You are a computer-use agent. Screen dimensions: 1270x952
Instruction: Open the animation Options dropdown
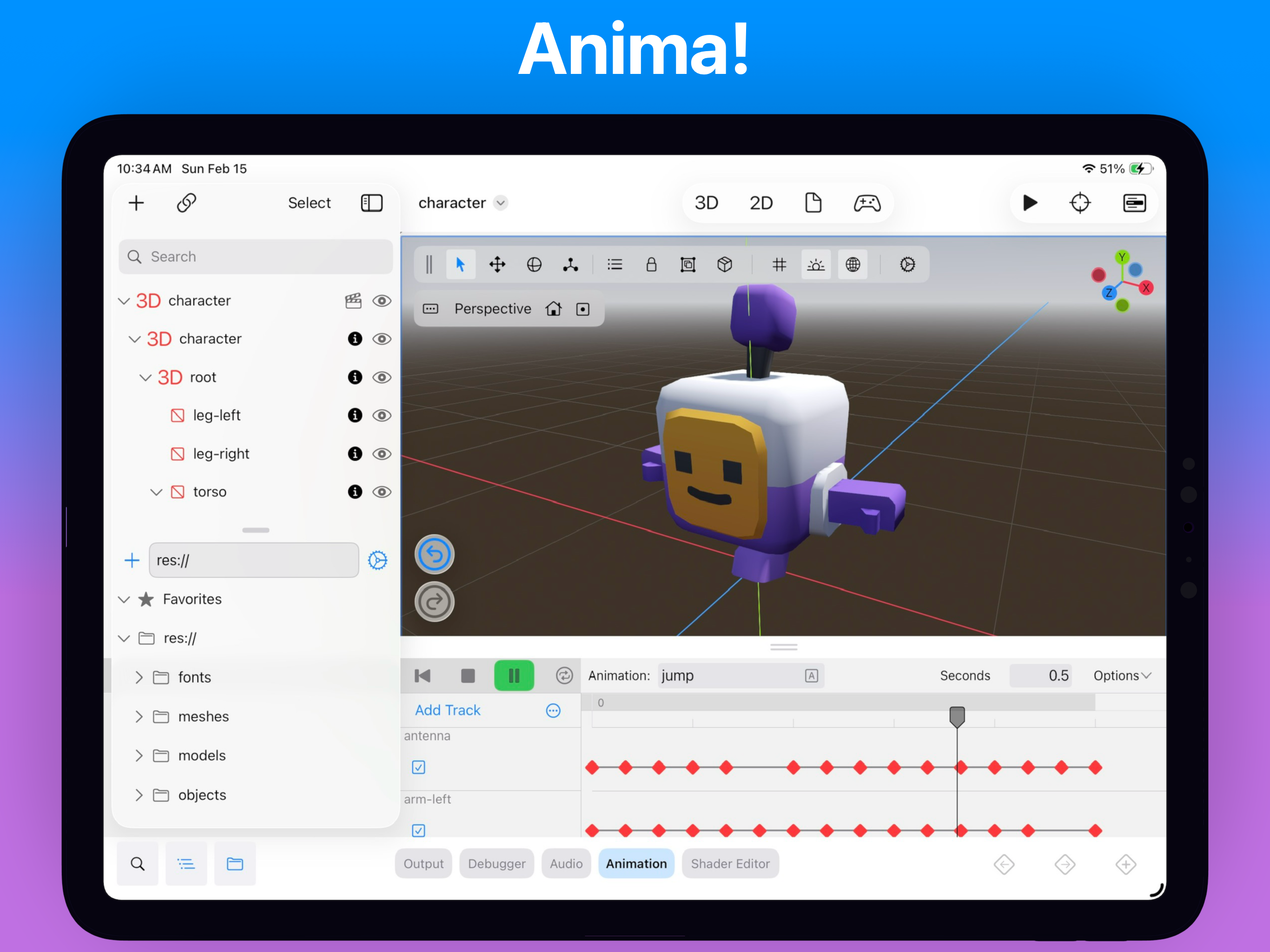pyautogui.click(x=1122, y=676)
